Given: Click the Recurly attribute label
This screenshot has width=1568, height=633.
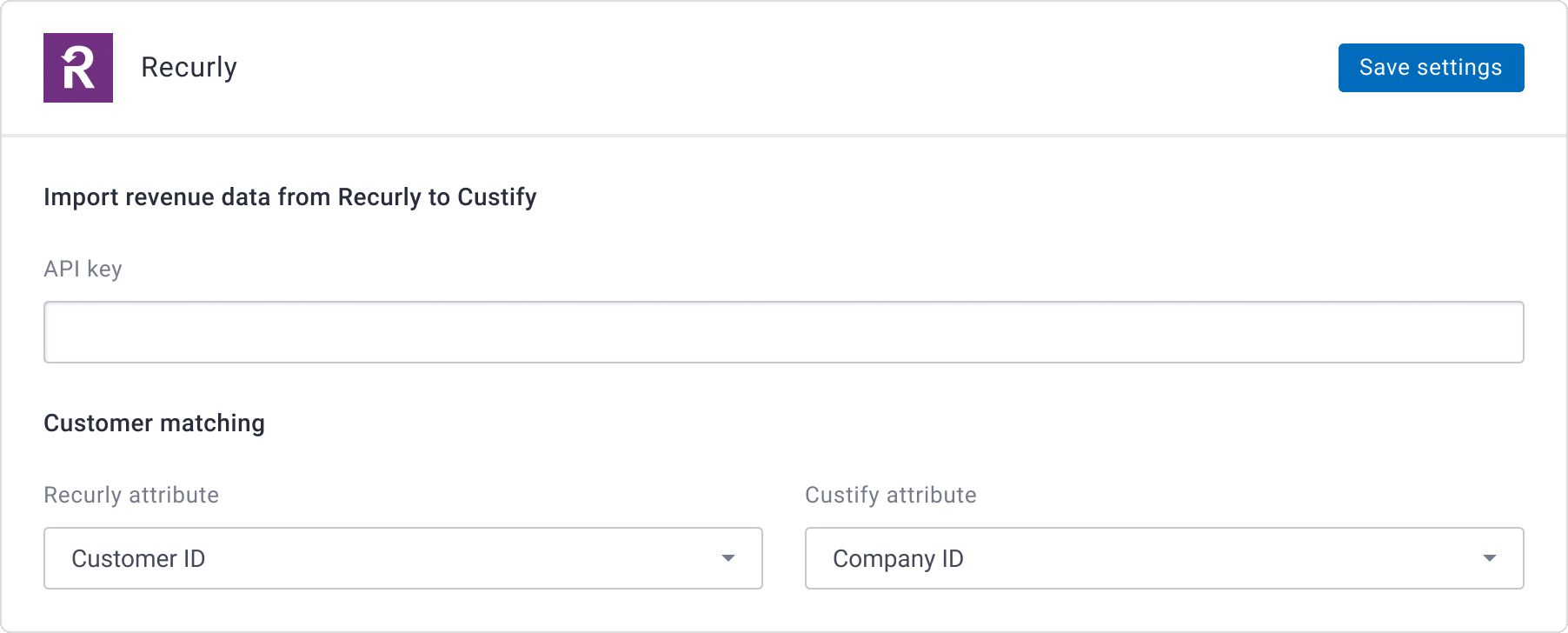Looking at the screenshot, I should [131, 495].
